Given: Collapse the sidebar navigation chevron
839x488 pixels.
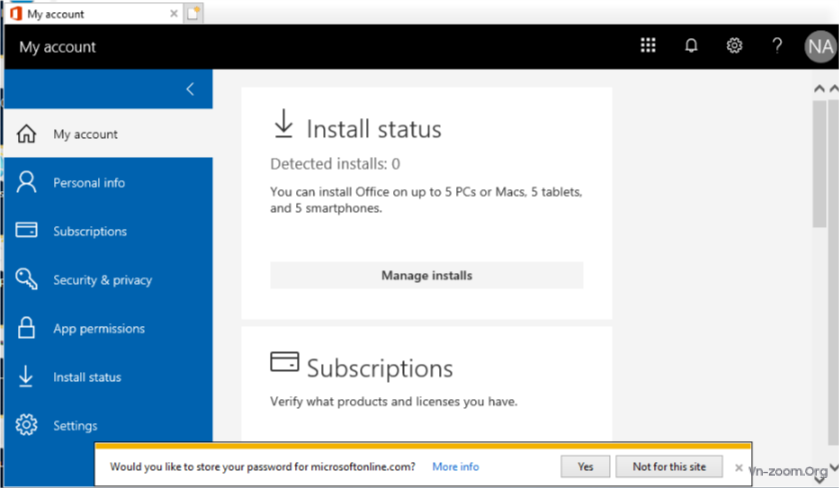Looking at the screenshot, I should point(190,90).
